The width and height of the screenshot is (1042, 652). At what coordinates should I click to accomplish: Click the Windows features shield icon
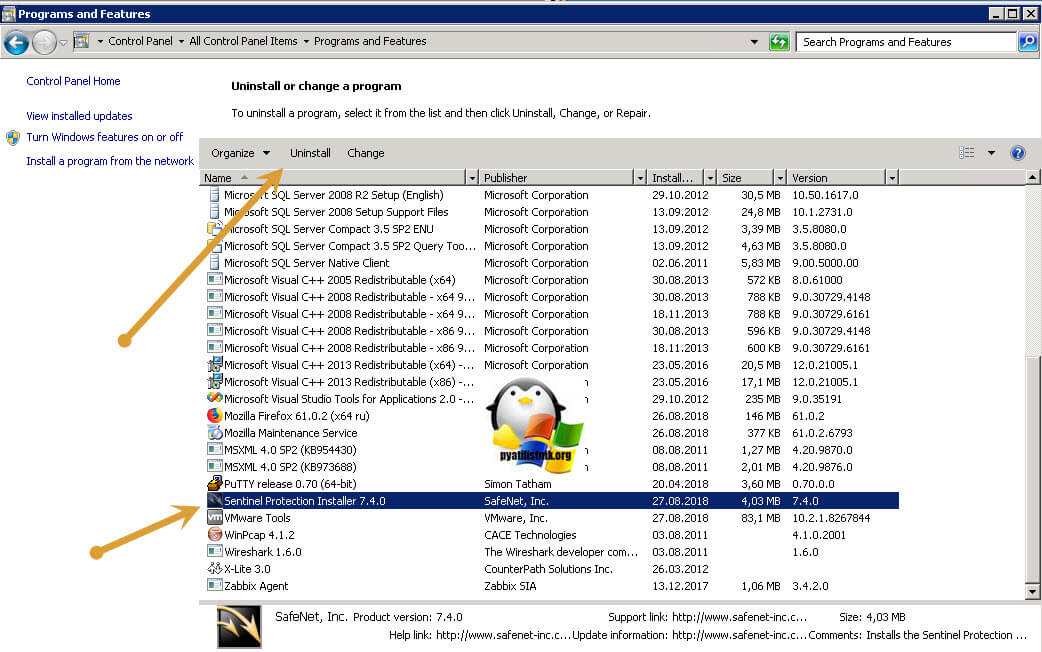tap(13, 138)
